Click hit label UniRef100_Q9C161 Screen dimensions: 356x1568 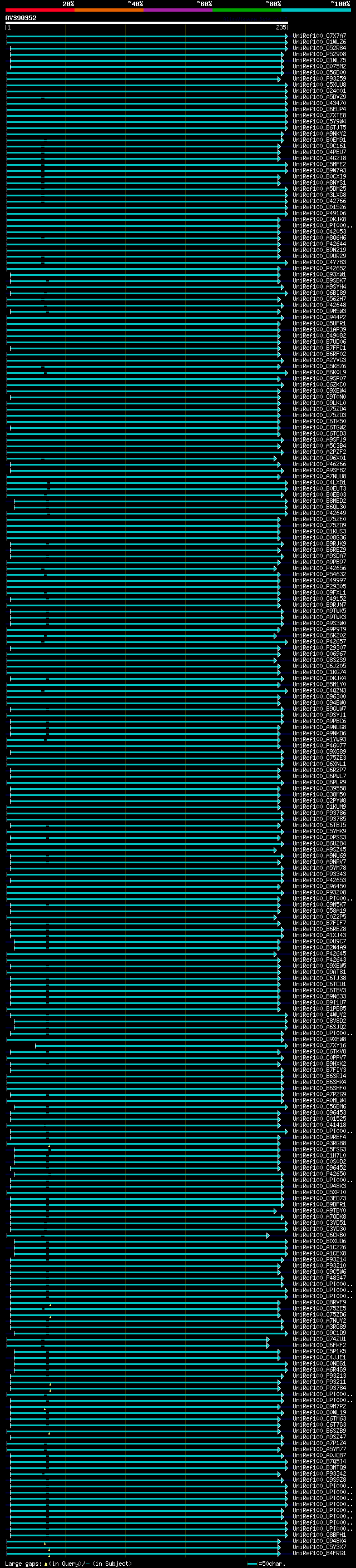(x=319, y=146)
